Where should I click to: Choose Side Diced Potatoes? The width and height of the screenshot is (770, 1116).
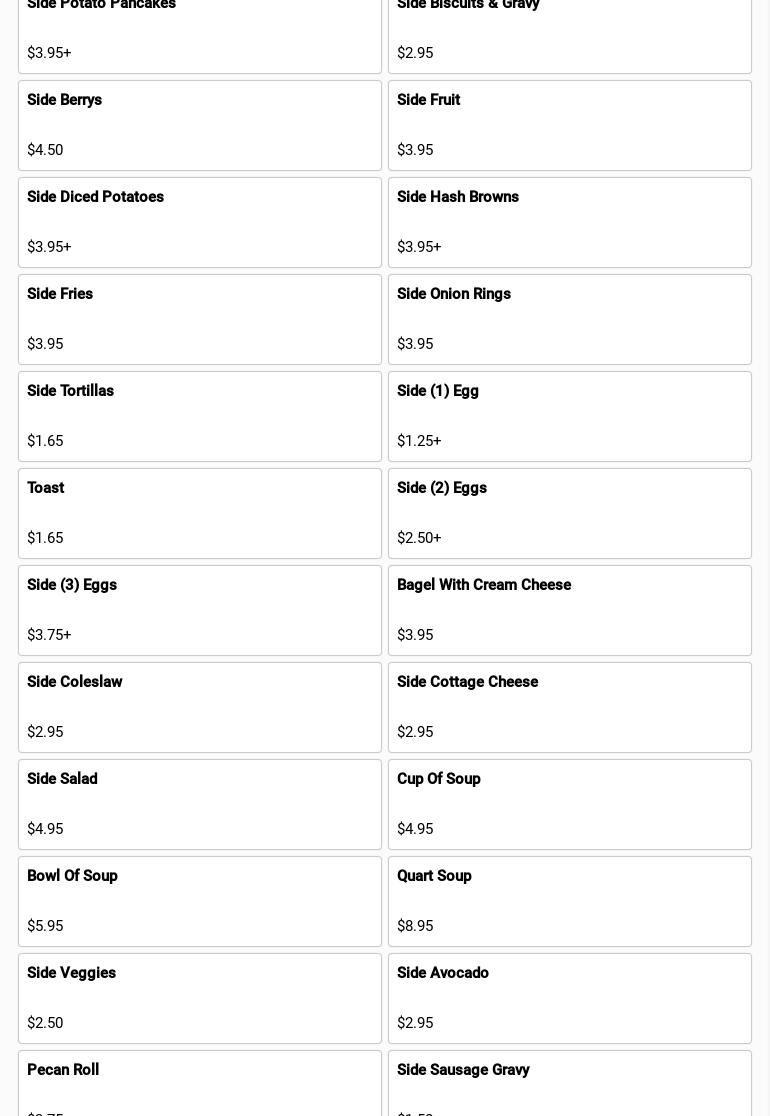click(x=200, y=222)
